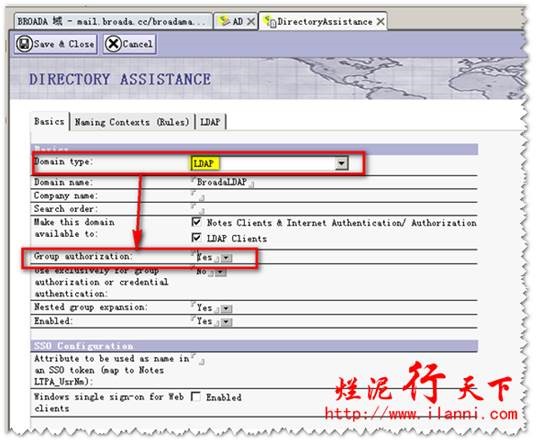Toggle Notes Clients & Internet Authentication checkbox

coord(196,222)
